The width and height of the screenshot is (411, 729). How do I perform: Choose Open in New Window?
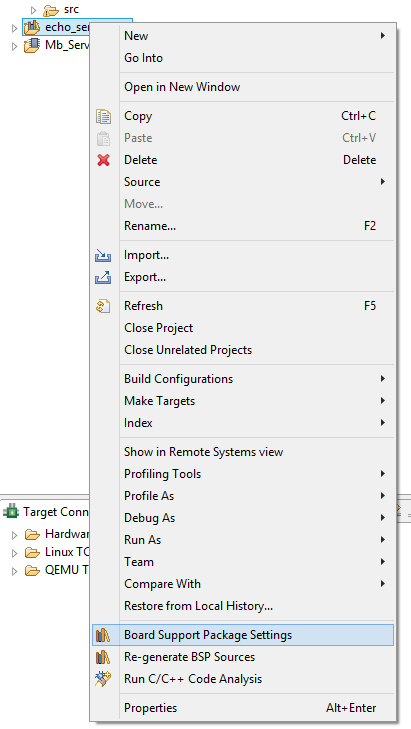[x=243, y=87]
